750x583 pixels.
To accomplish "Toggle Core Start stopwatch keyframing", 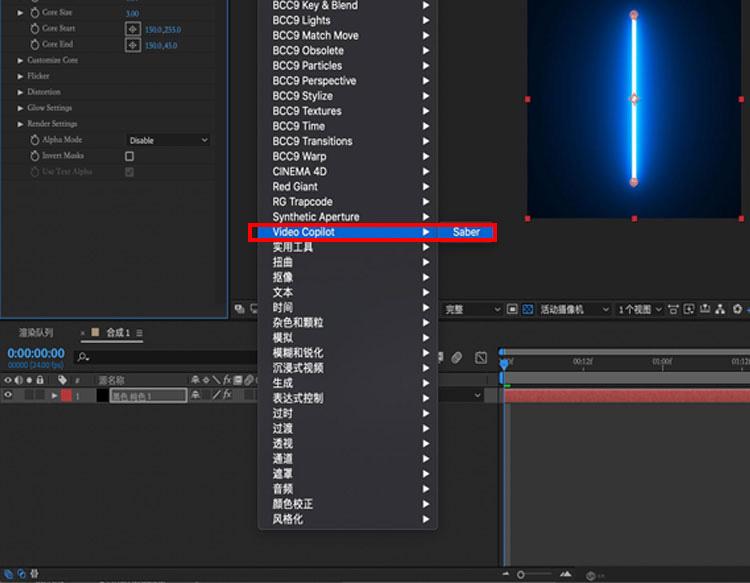I will pos(35,29).
